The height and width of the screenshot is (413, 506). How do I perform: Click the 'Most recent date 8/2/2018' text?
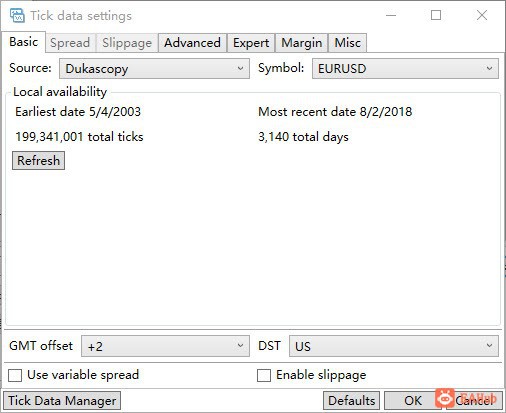point(335,112)
